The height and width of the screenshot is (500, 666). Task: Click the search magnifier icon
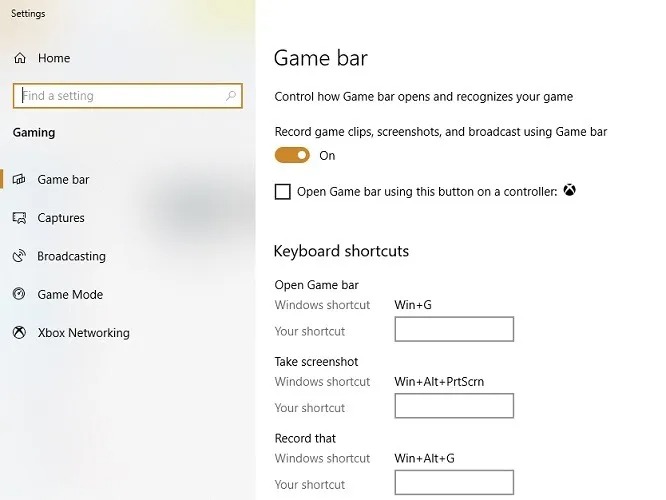(231, 96)
